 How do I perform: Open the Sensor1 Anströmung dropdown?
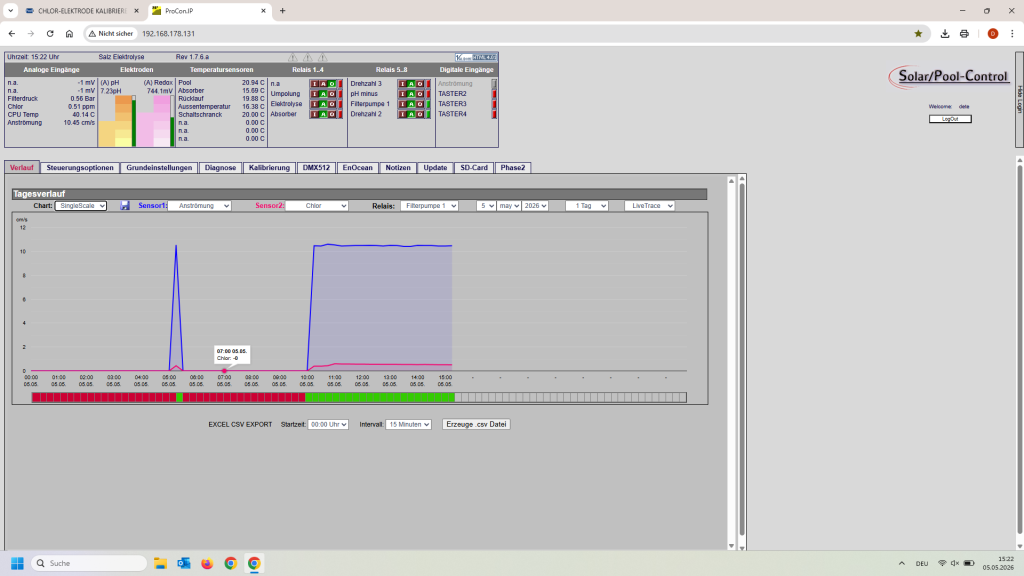[x=200, y=206]
